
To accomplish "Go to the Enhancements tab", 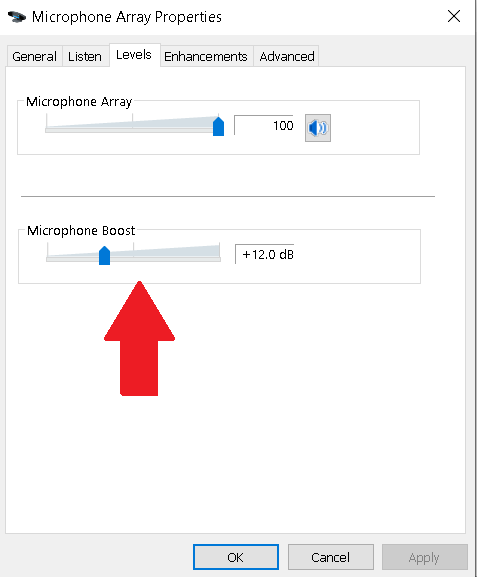I will coord(206,56).
